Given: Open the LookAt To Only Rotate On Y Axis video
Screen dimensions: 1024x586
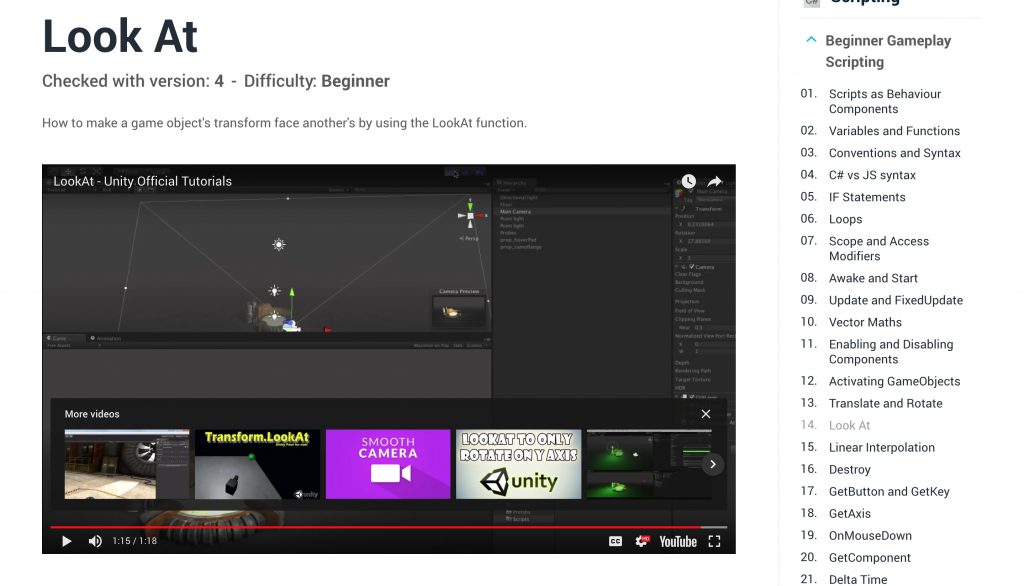Looking at the screenshot, I should pos(519,464).
